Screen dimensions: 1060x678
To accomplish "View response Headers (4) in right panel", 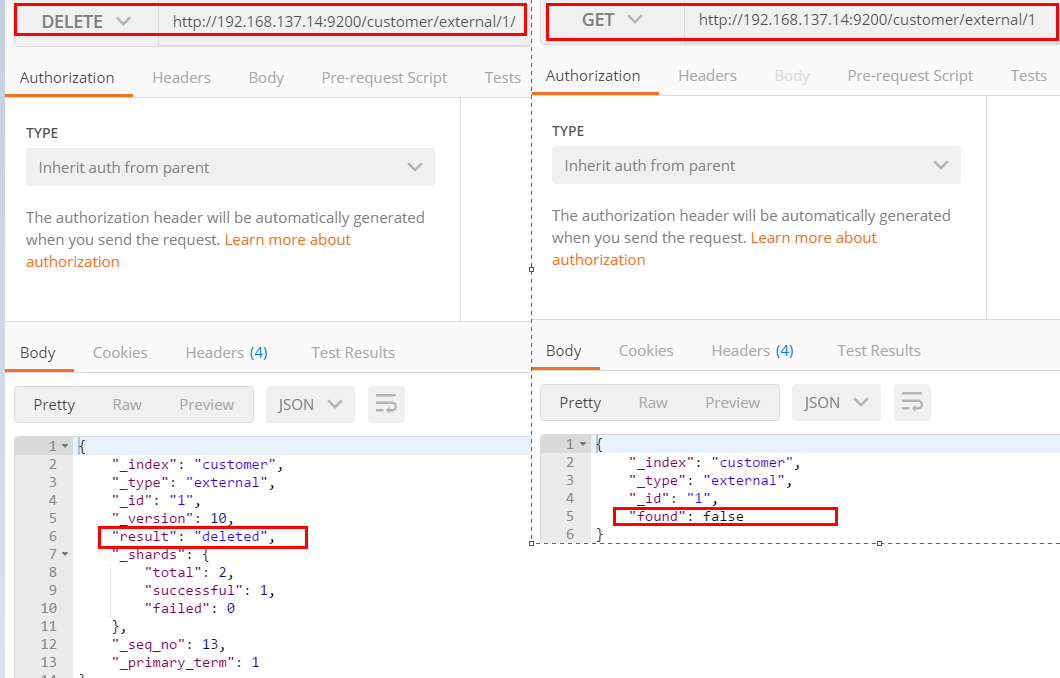I will click(x=752, y=350).
